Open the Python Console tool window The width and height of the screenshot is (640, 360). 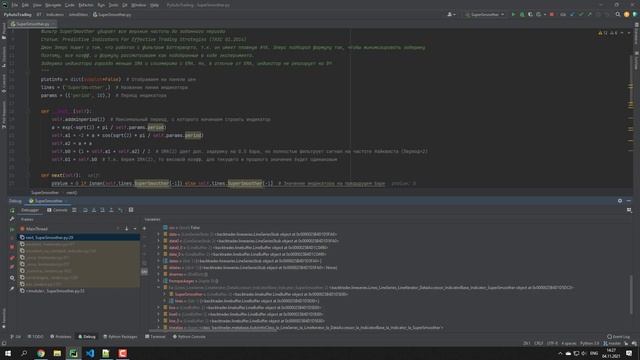[x=189, y=337]
